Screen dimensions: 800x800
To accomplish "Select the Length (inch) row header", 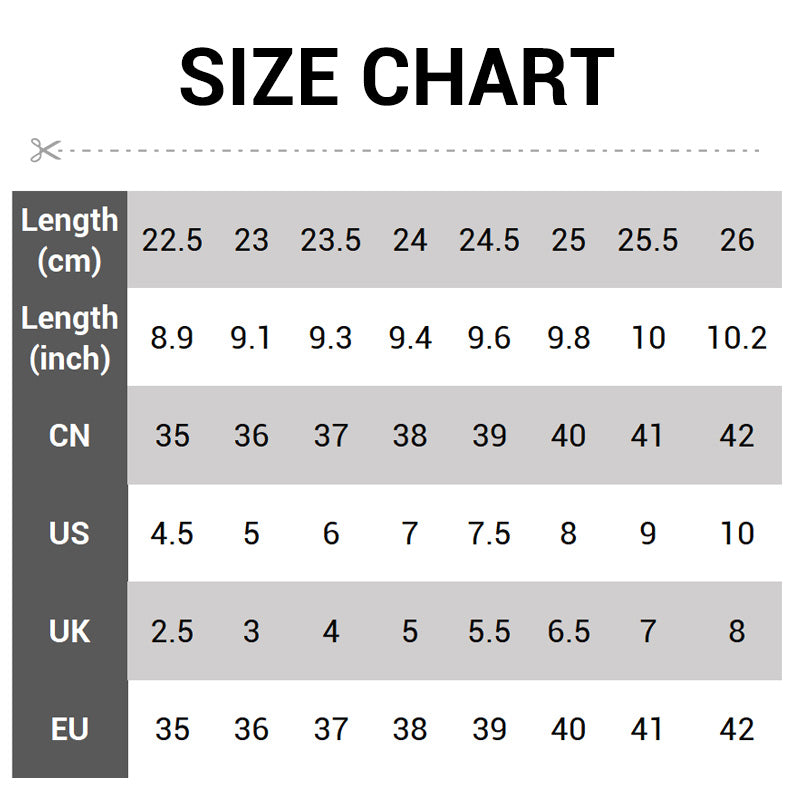I will (69, 338).
